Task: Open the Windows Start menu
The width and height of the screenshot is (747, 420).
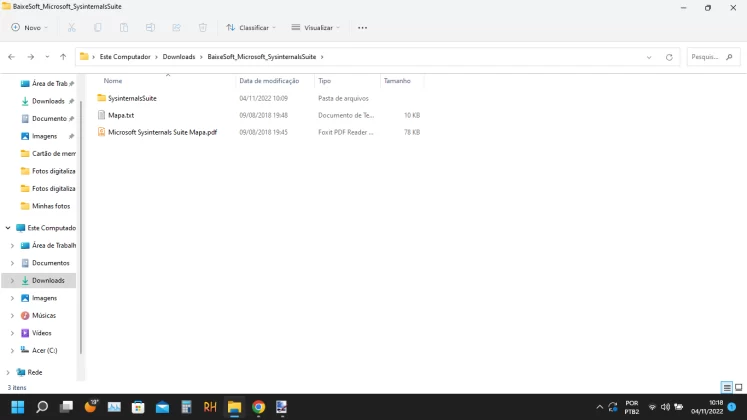Action: click(18, 407)
